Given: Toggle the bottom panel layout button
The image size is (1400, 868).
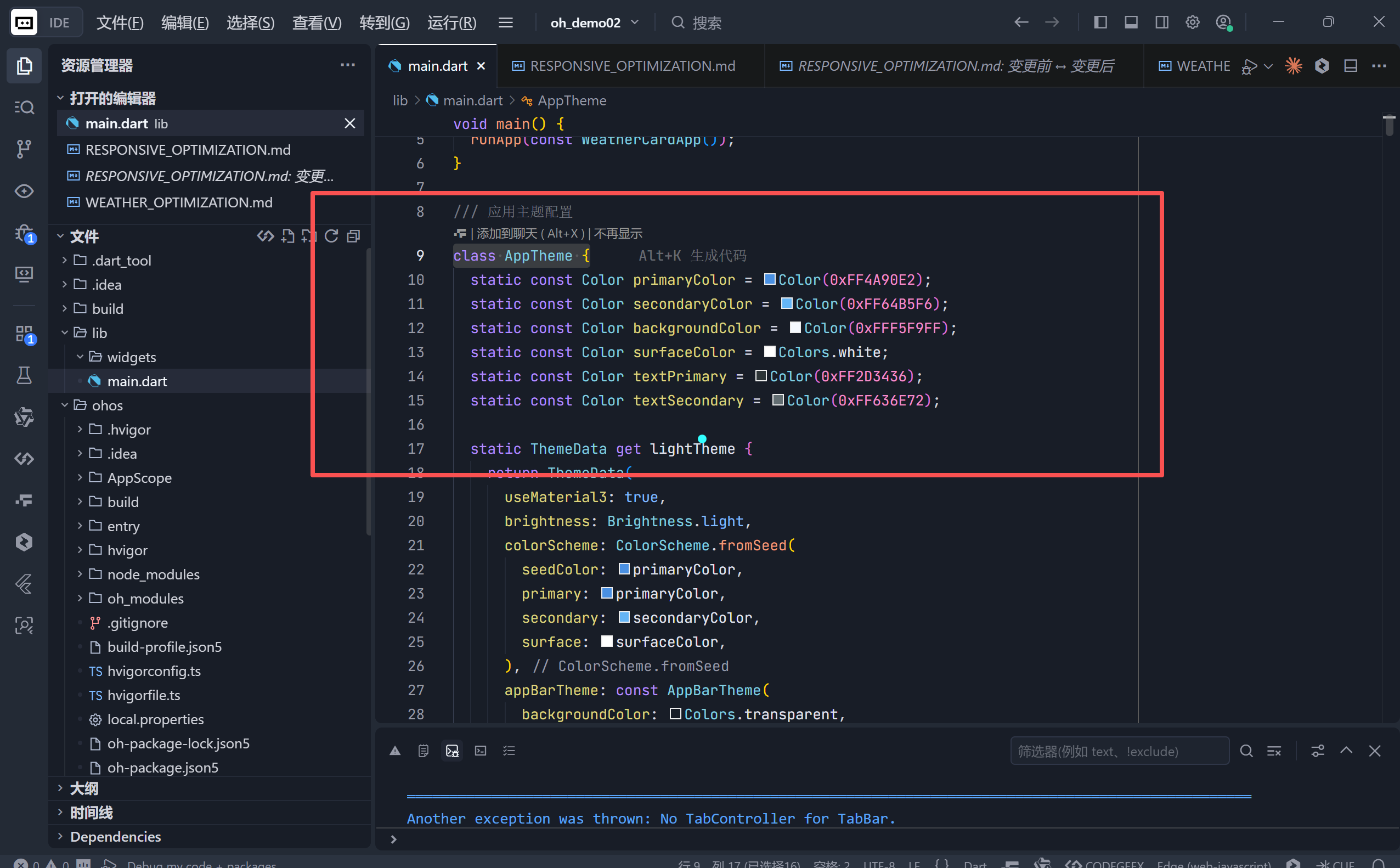Looking at the screenshot, I should (x=1131, y=22).
